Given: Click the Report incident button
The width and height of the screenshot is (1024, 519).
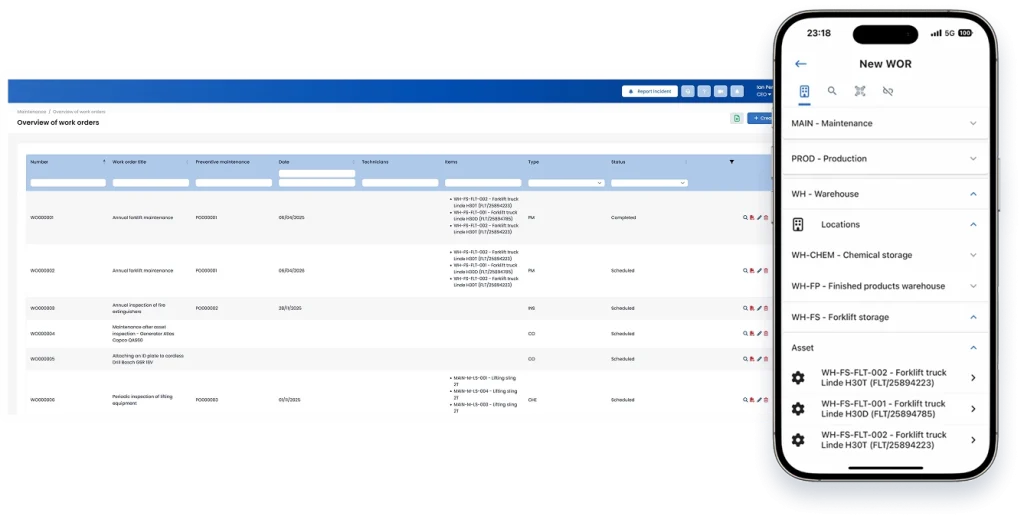Looking at the screenshot, I should pos(649,91).
